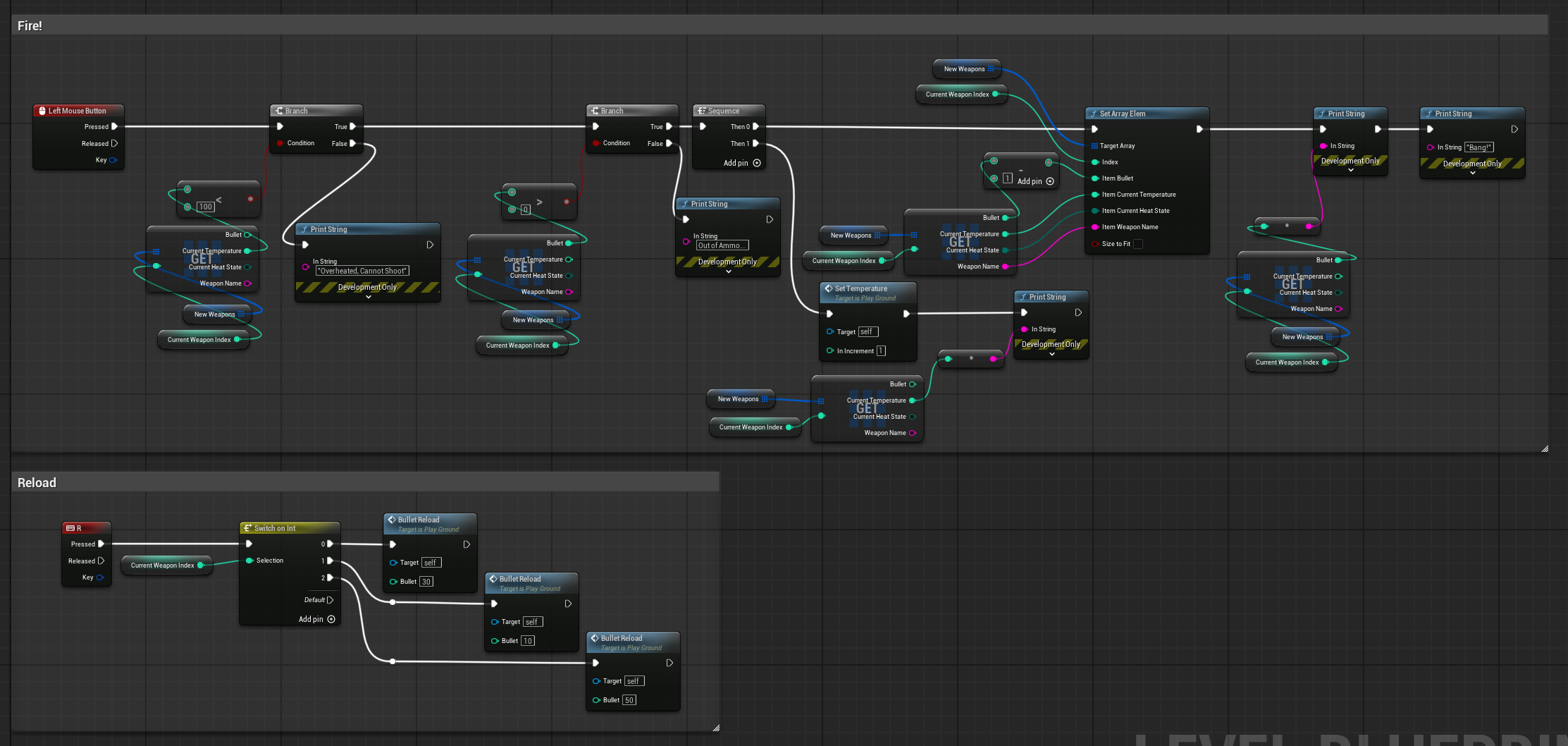The height and width of the screenshot is (746, 1568).
Task: Click the Set Temperature node icon
Action: [x=829, y=288]
